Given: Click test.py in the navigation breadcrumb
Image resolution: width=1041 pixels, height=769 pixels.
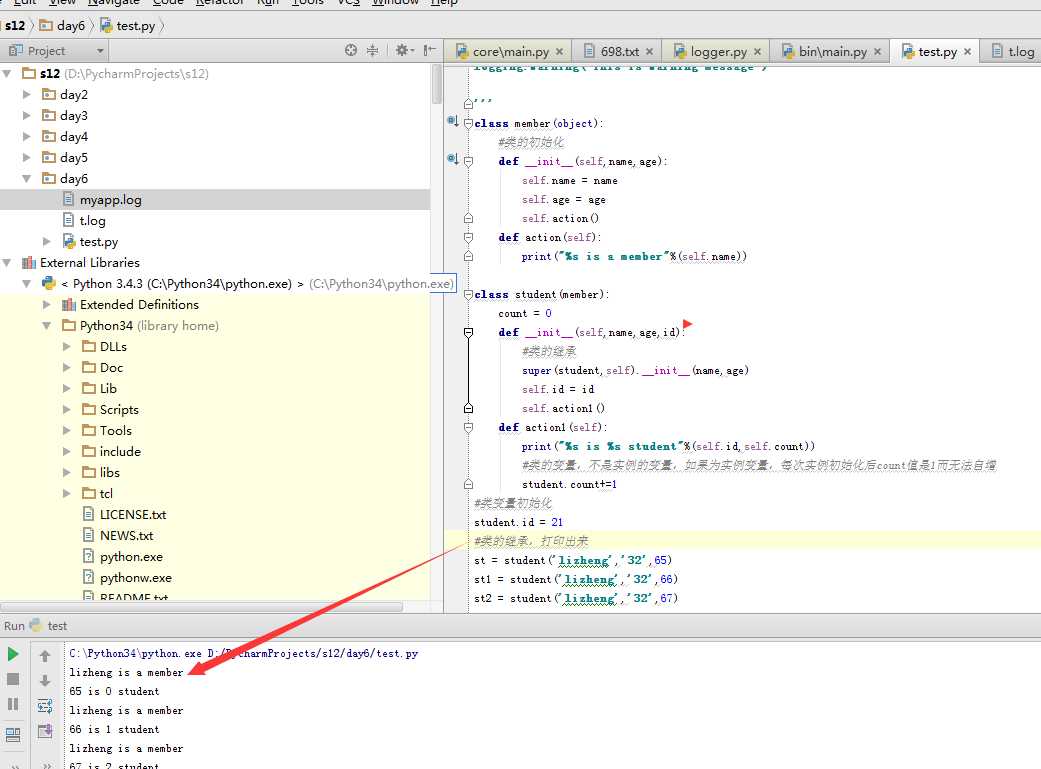Looking at the screenshot, I should 128,26.
